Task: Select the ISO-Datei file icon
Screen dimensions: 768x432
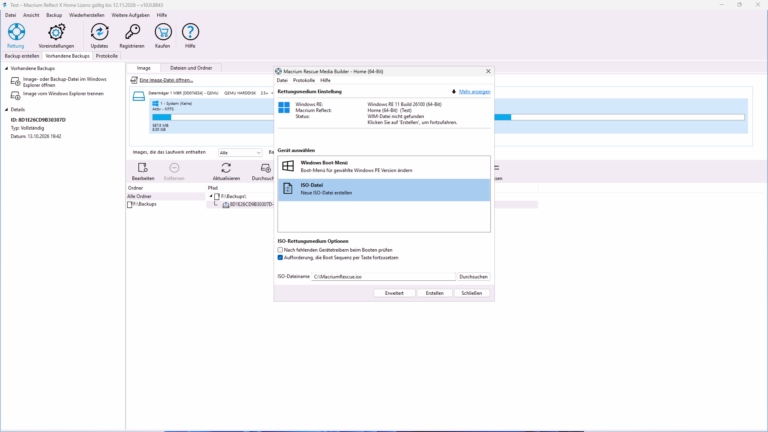Action: [288, 189]
